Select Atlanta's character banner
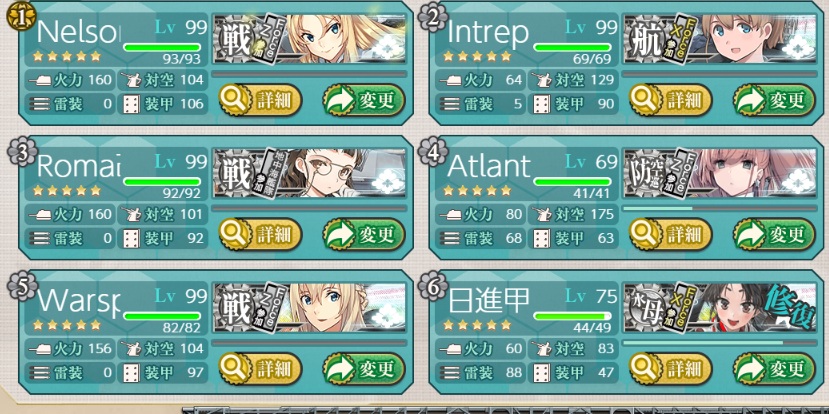Image resolution: width=829 pixels, height=414 pixels. [720, 173]
